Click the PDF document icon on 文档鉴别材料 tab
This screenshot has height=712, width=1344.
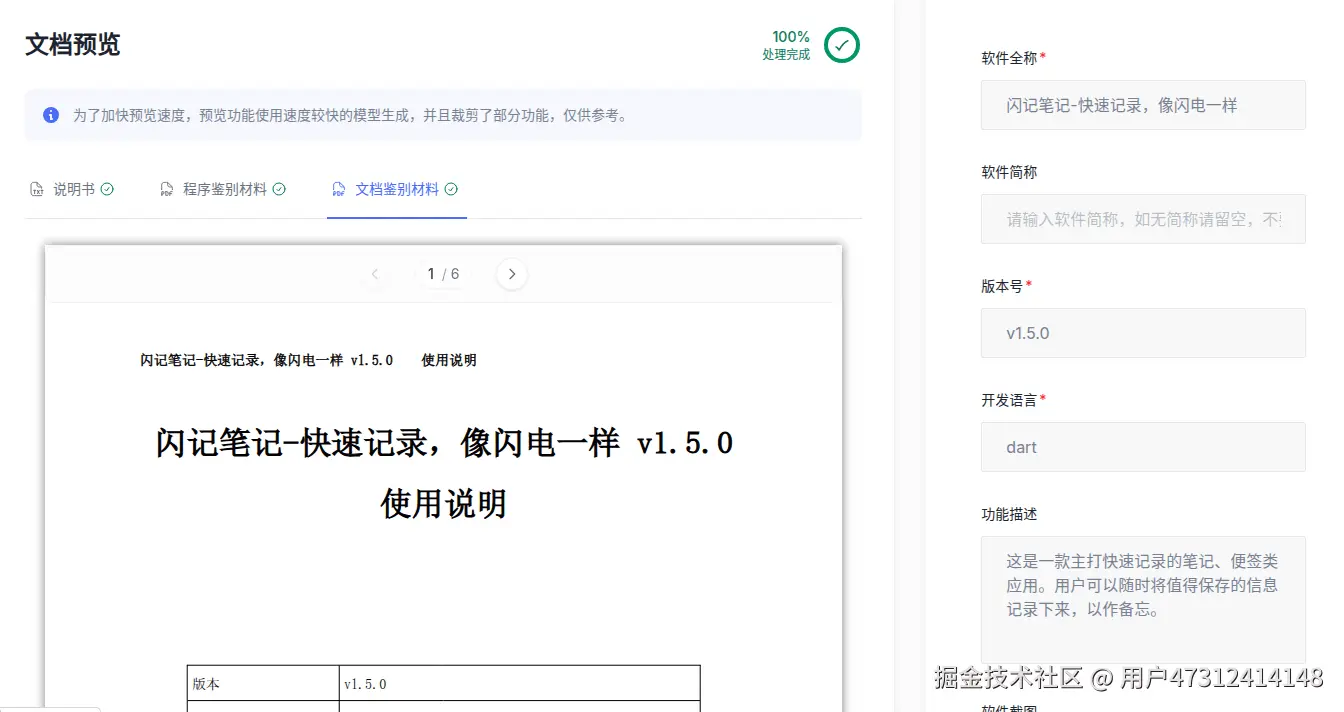click(338, 188)
